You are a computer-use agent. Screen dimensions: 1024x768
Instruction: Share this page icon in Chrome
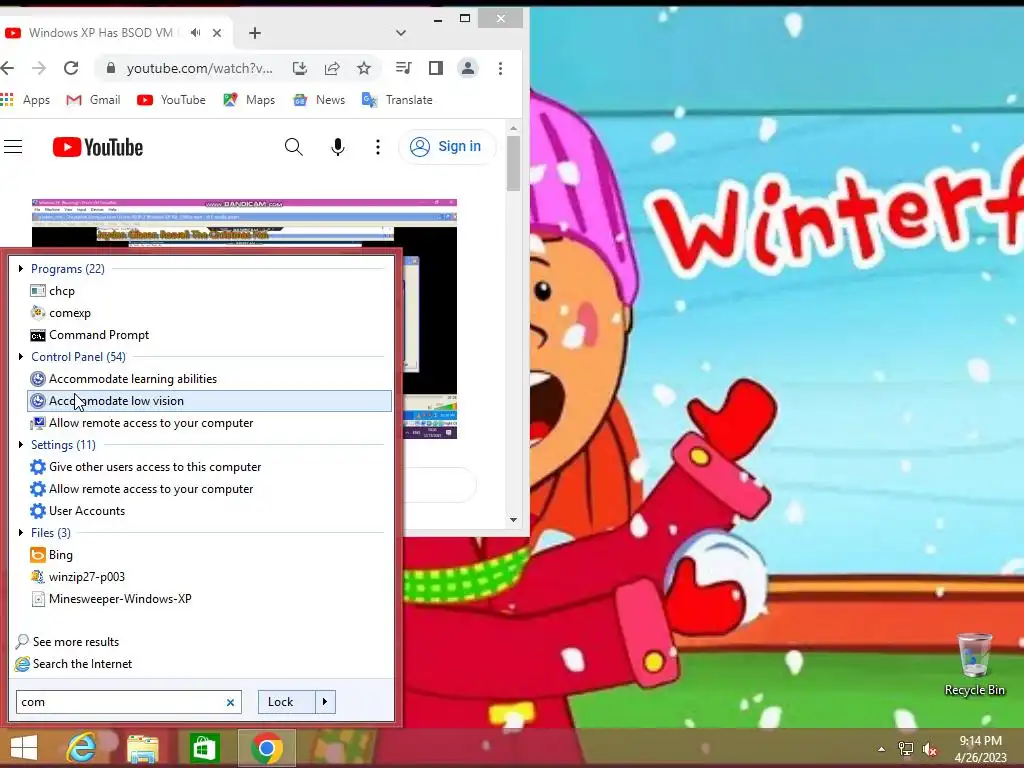pos(332,68)
